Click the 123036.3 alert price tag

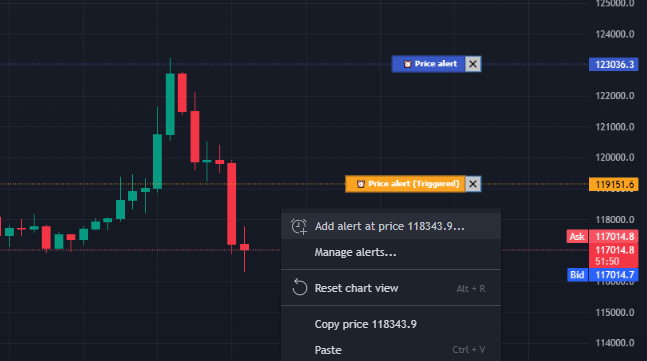[x=614, y=64]
